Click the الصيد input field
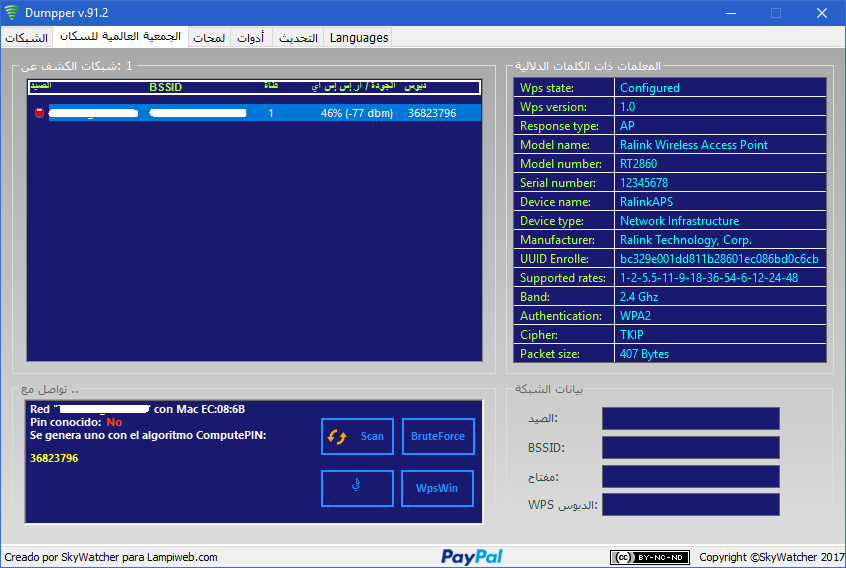The image size is (846, 568). click(x=691, y=419)
